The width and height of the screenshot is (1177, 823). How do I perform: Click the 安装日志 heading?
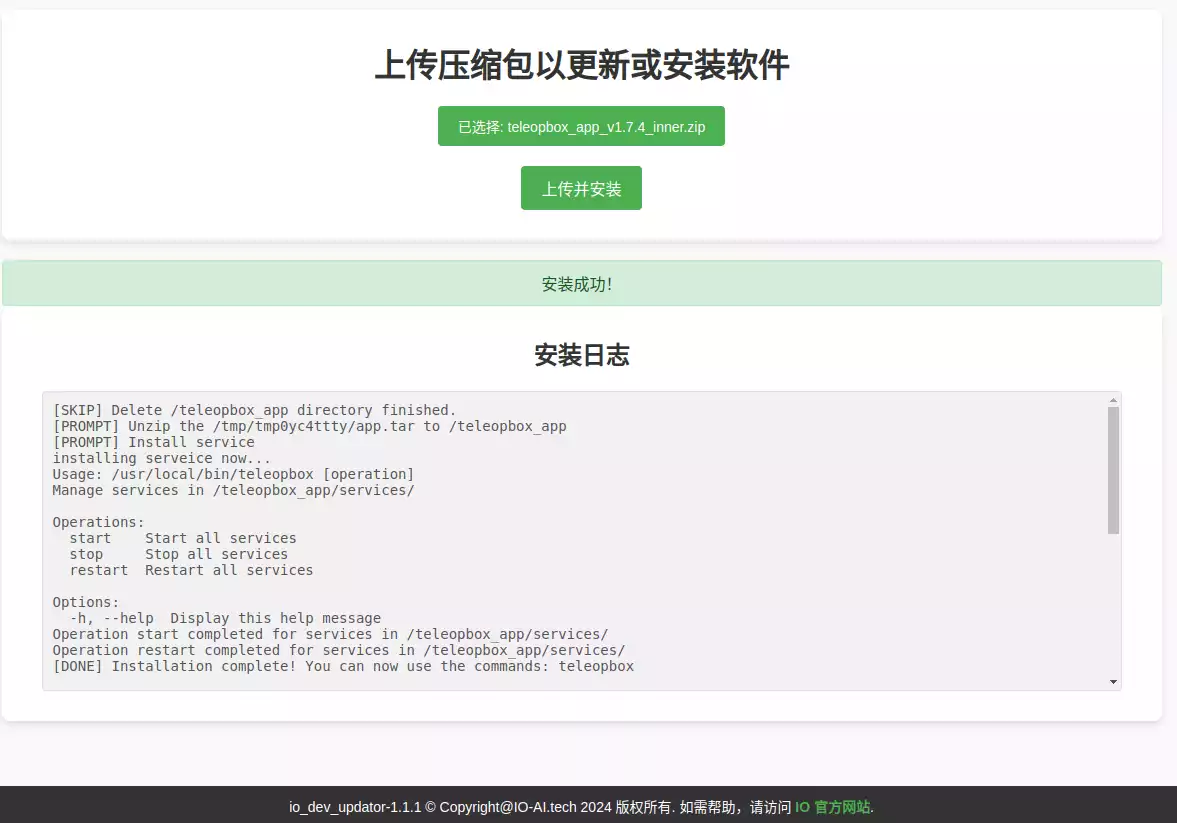pyautogui.click(x=581, y=355)
